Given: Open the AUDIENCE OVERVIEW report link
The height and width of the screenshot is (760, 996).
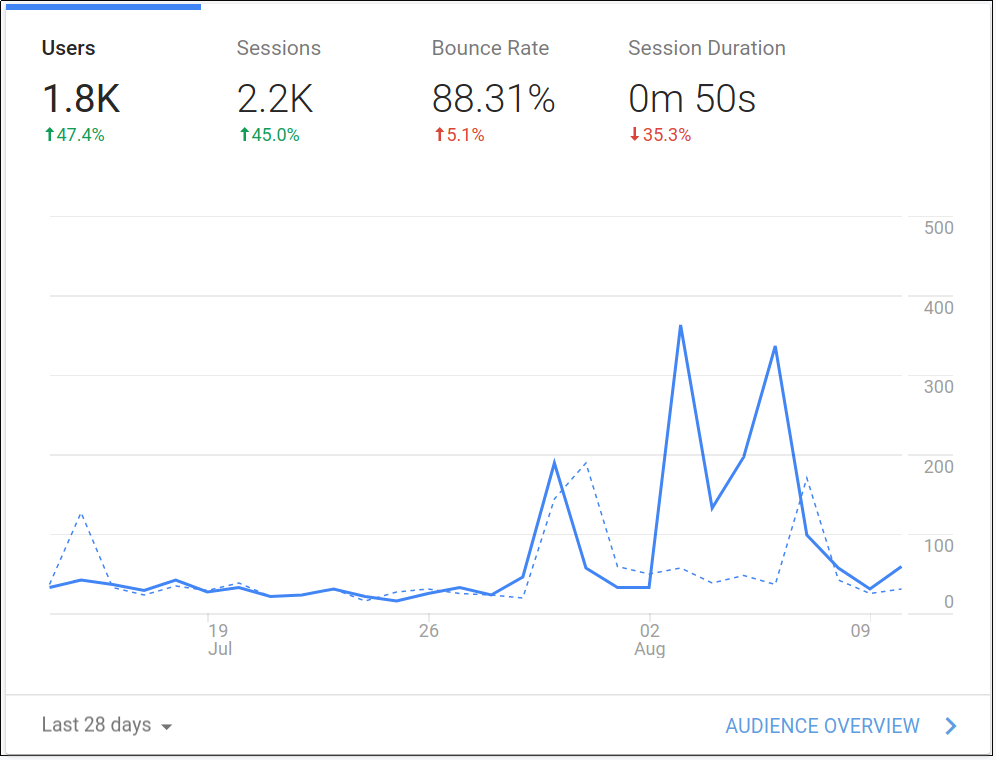Looking at the screenshot, I should click(823, 726).
